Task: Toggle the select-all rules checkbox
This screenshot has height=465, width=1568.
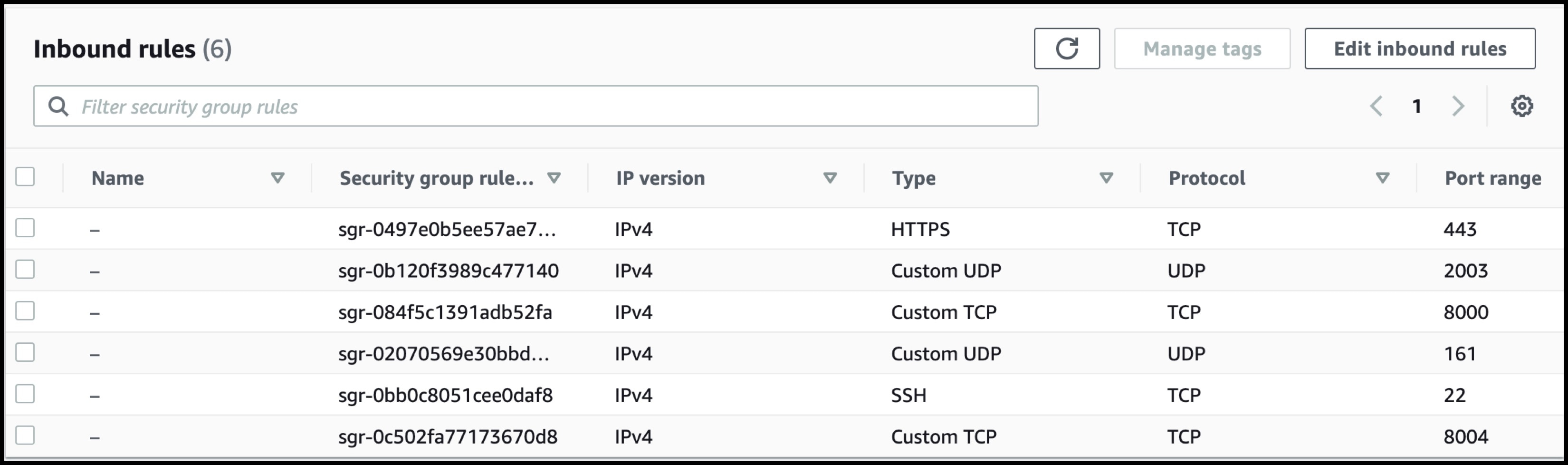Action: coord(25,177)
